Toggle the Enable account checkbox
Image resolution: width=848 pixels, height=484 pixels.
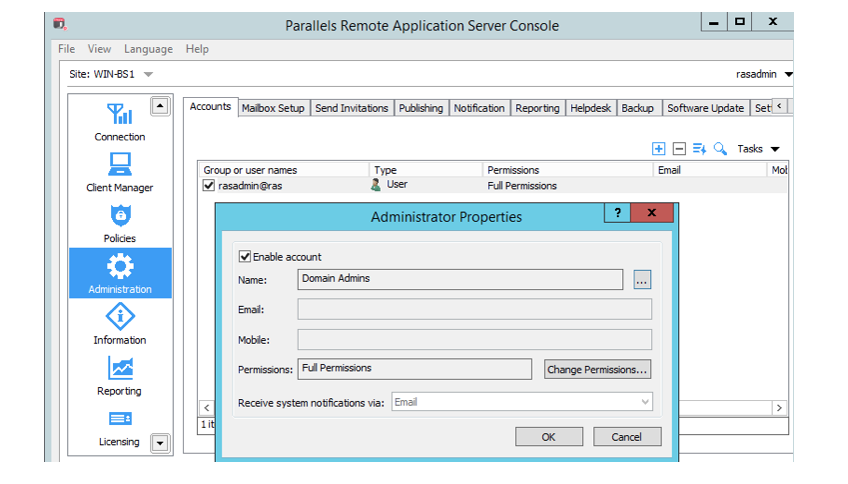[245, 256]
